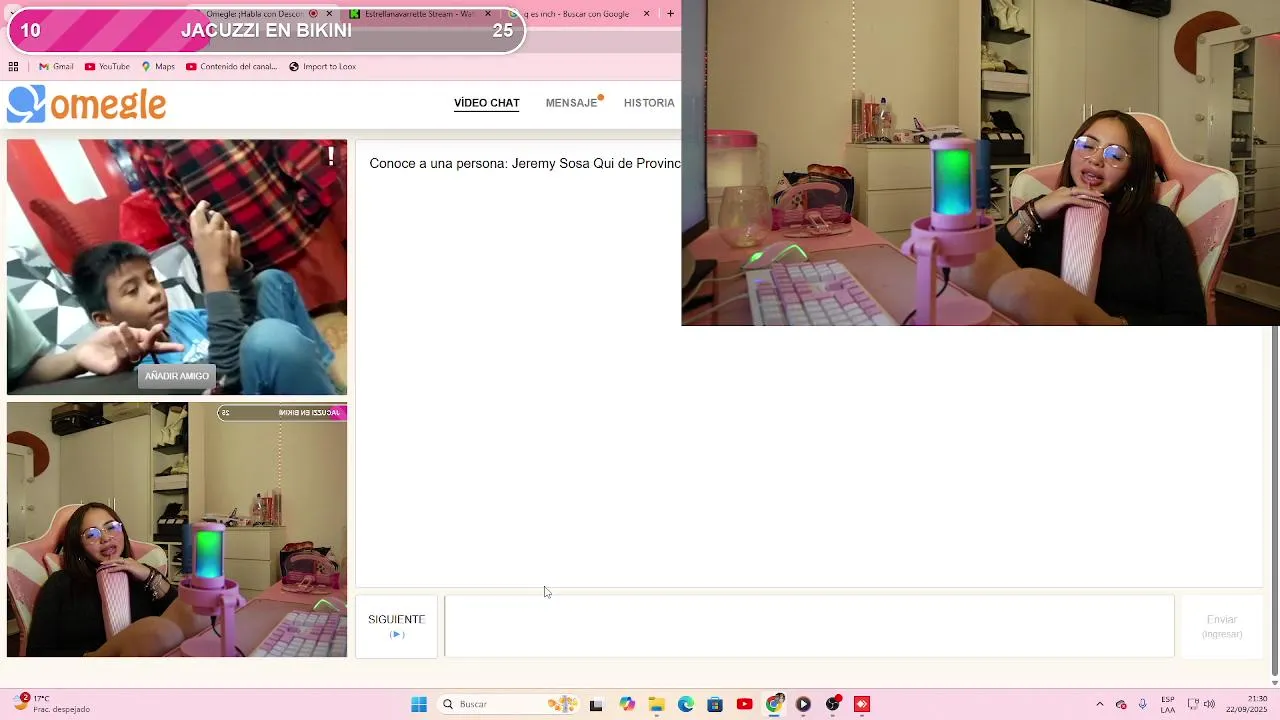This screenshot has width=1280, height=720.
Task: Open OBS Studio from the taskbar
Action: (x=833, y=704)
